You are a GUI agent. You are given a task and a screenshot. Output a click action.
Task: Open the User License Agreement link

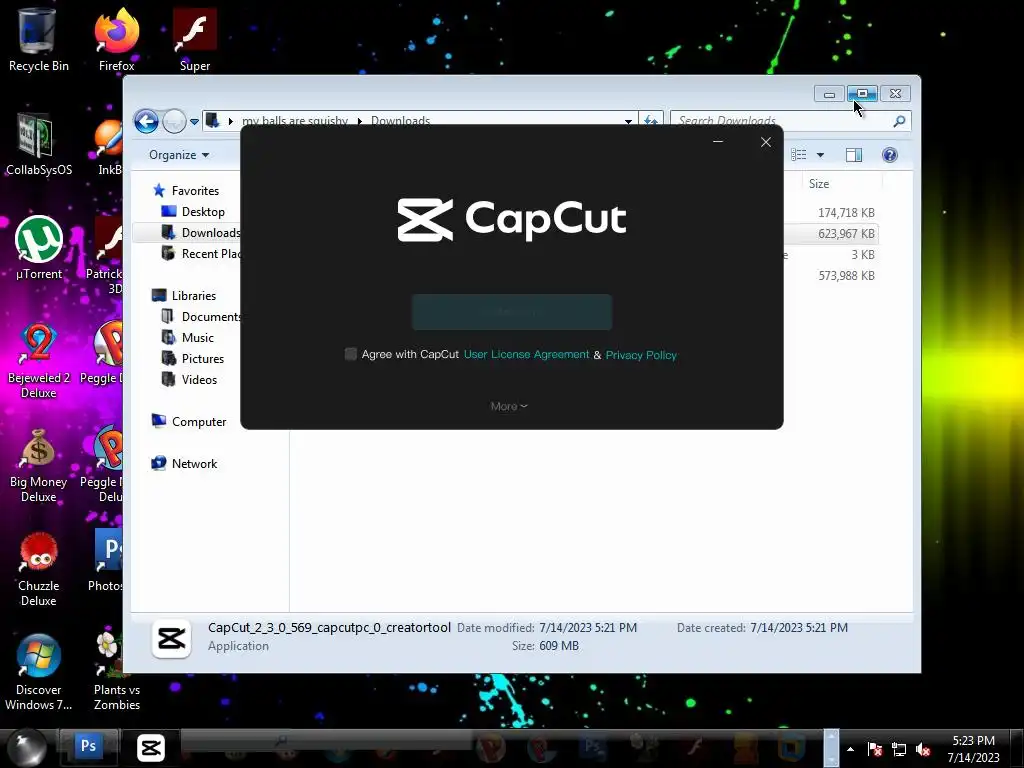(526, 355)
